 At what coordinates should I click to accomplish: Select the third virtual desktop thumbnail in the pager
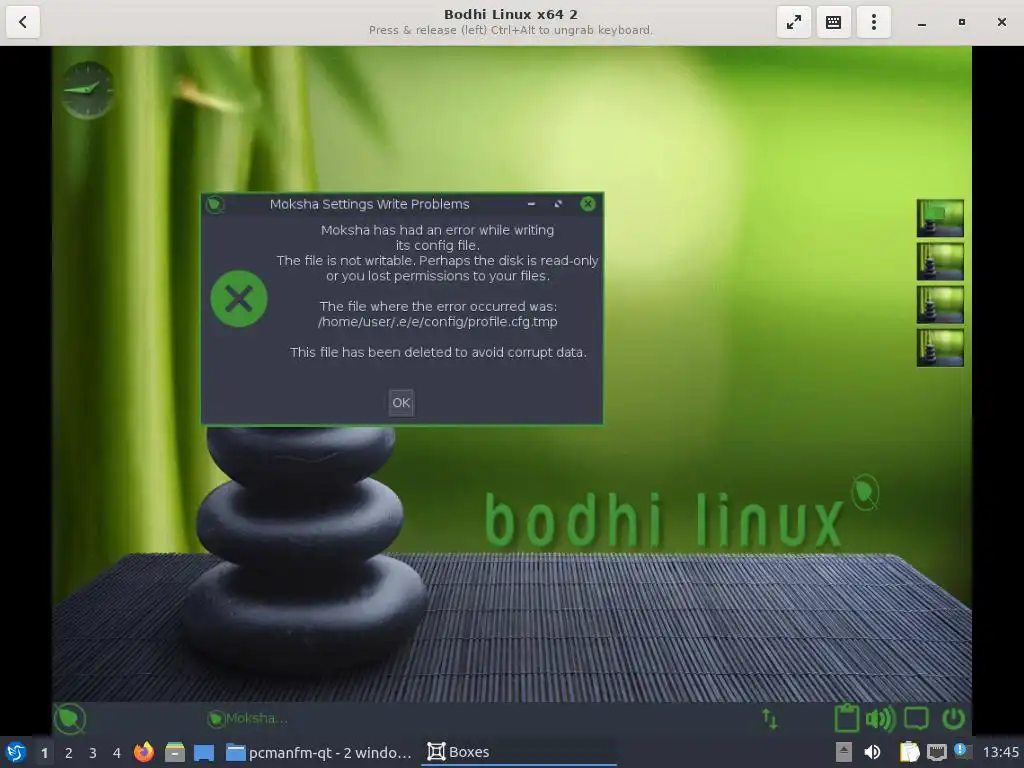940,304
